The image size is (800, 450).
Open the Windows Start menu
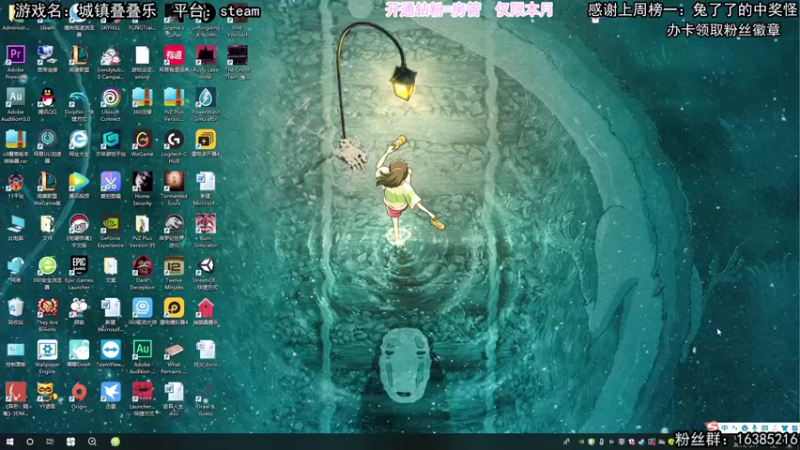10,441
